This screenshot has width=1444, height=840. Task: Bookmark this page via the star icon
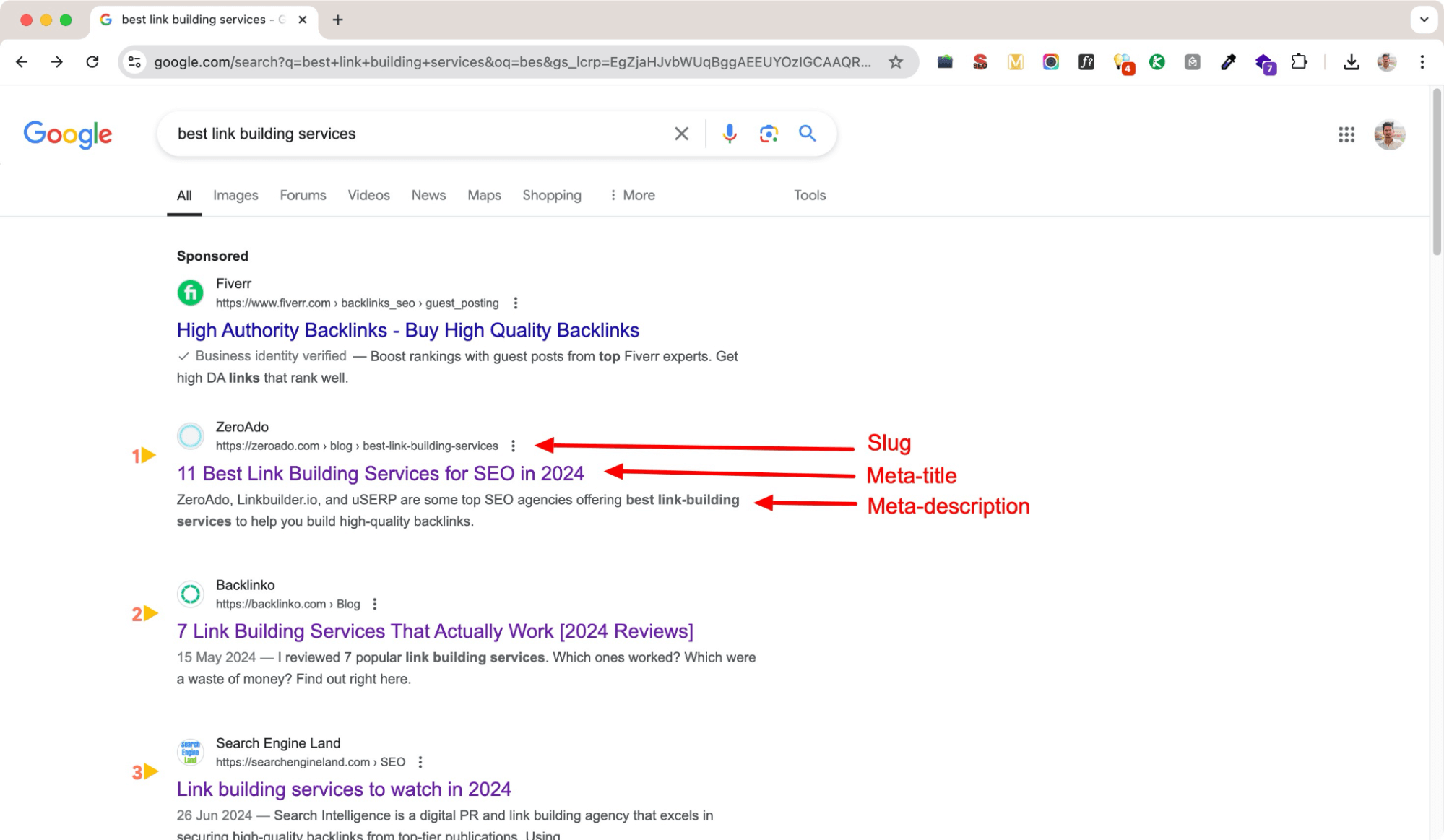(x=896, y=62)
